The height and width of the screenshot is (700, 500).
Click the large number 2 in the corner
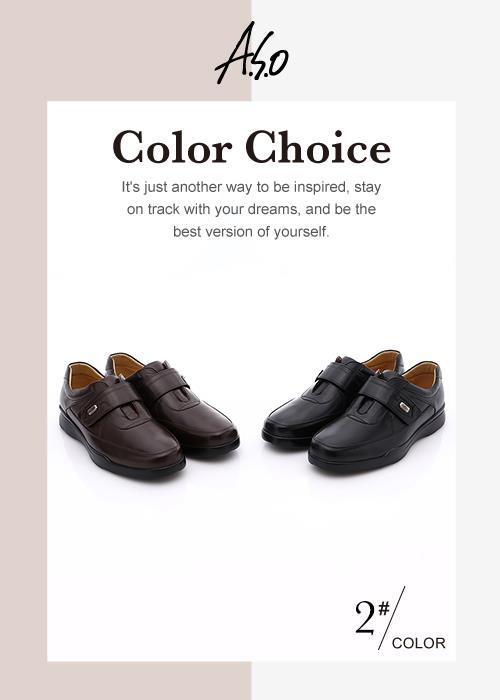click(x=365, y=617)
